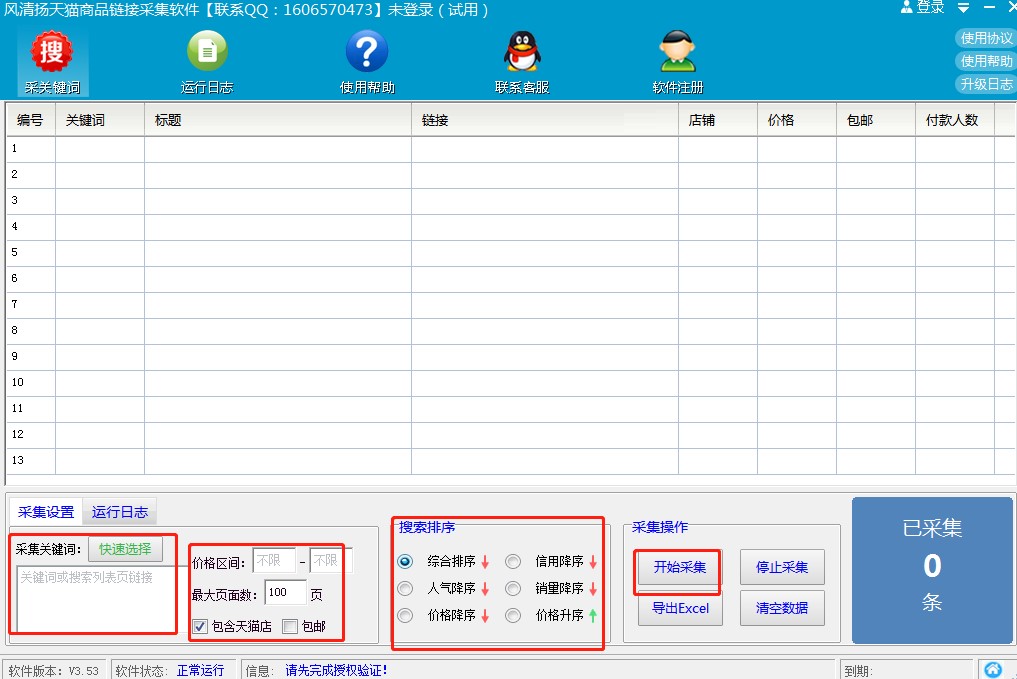Select the 销量降序 radio button
1017x679 pixels.
coord(513,588)
